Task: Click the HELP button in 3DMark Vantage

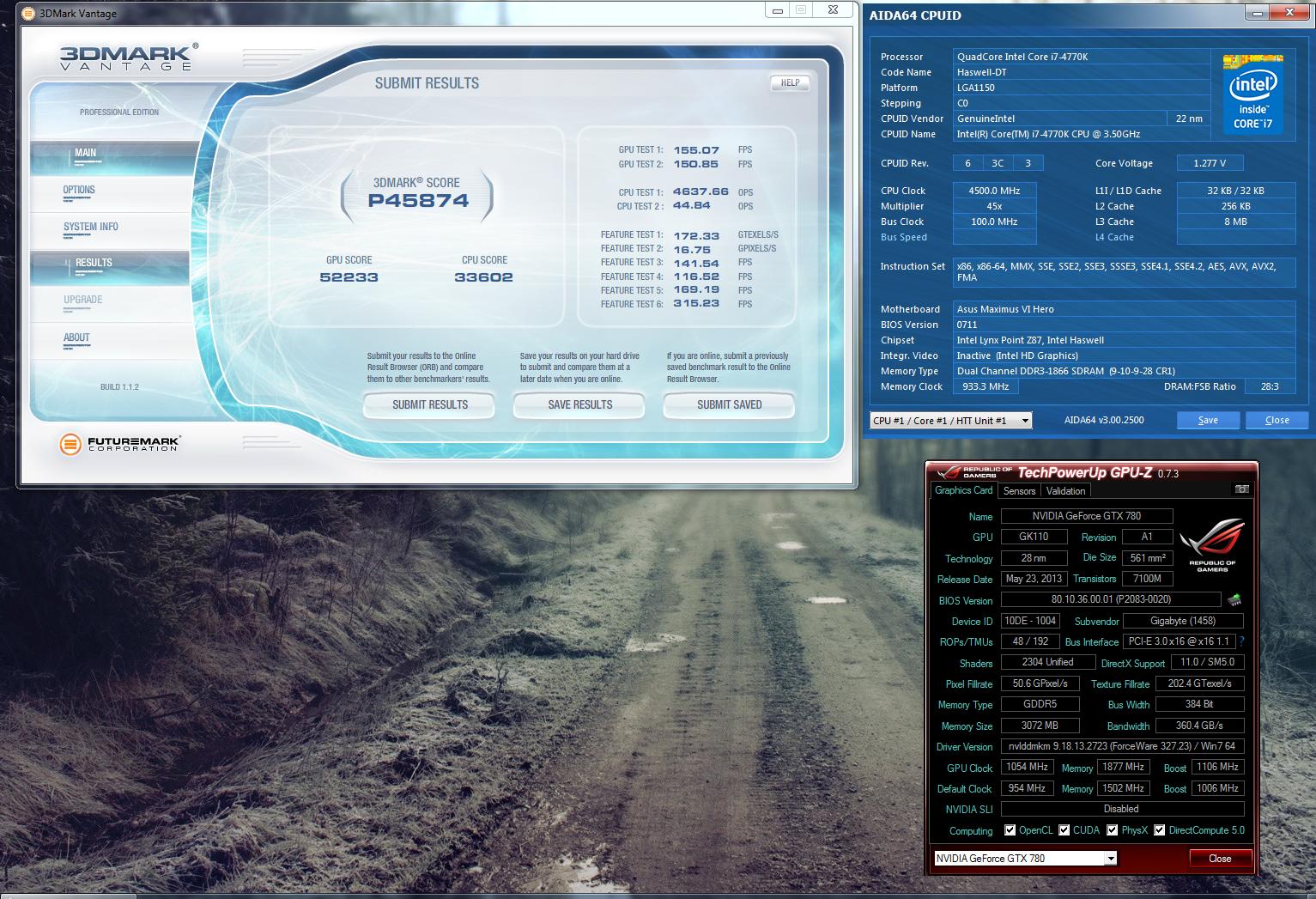Action: [790, 83]
